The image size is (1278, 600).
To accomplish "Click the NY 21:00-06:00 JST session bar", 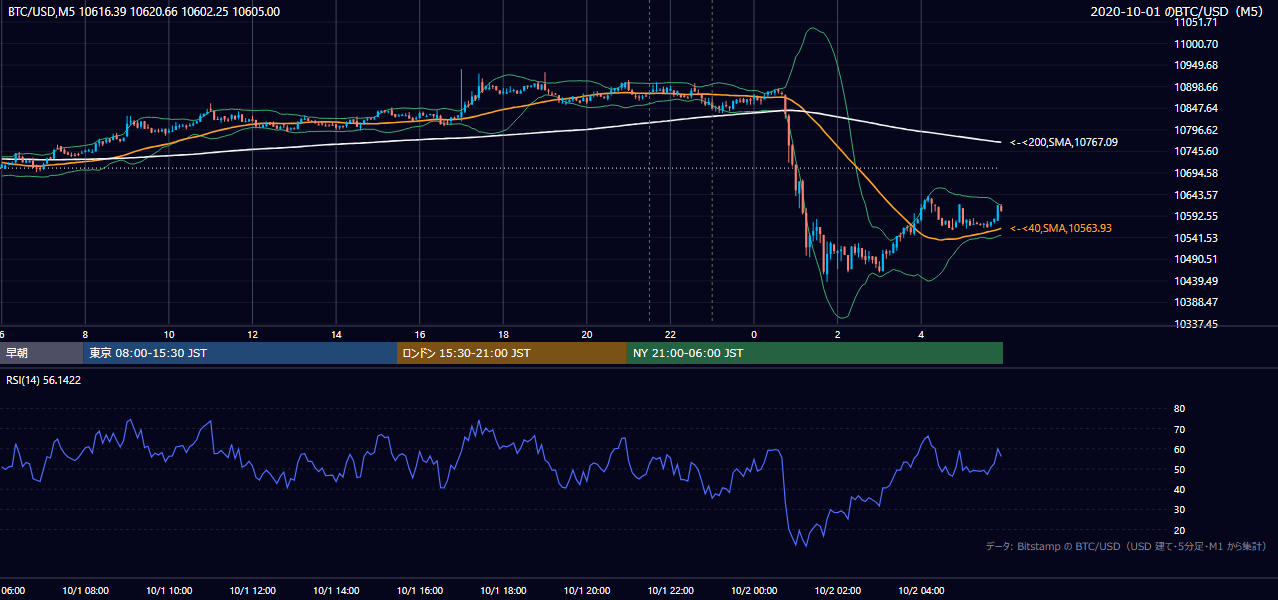I will coord(815,353).
